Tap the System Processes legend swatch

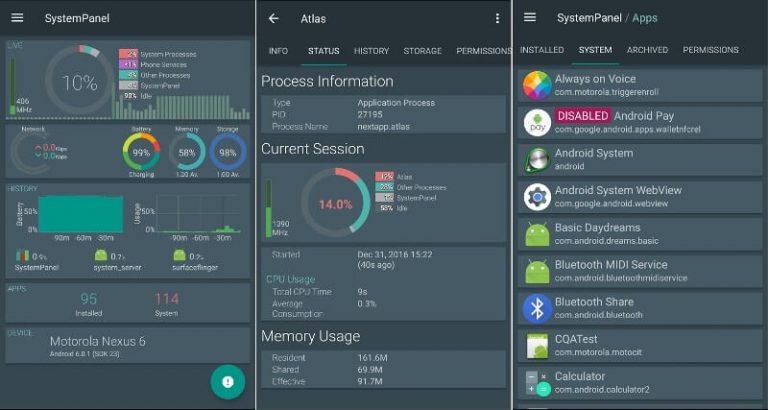pos(128,54)
